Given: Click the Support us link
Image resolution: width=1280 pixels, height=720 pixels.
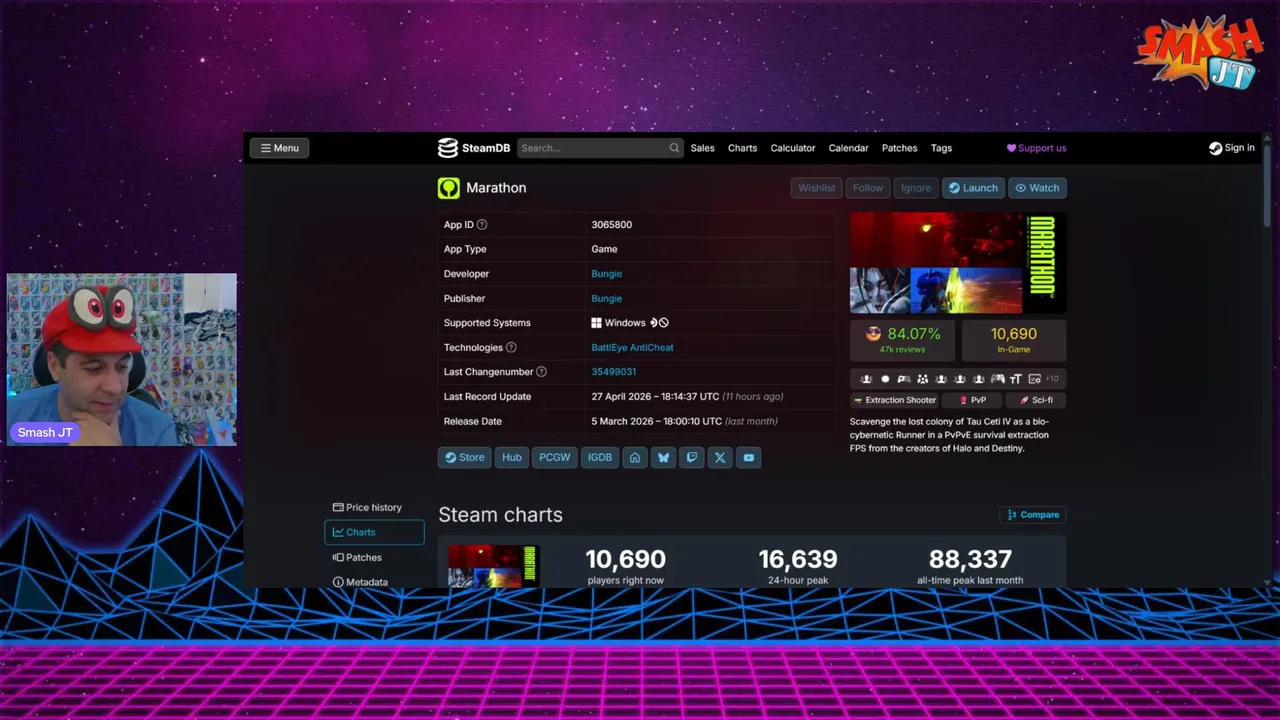Looking at the screenshot, I should [x=1036, y=148].
